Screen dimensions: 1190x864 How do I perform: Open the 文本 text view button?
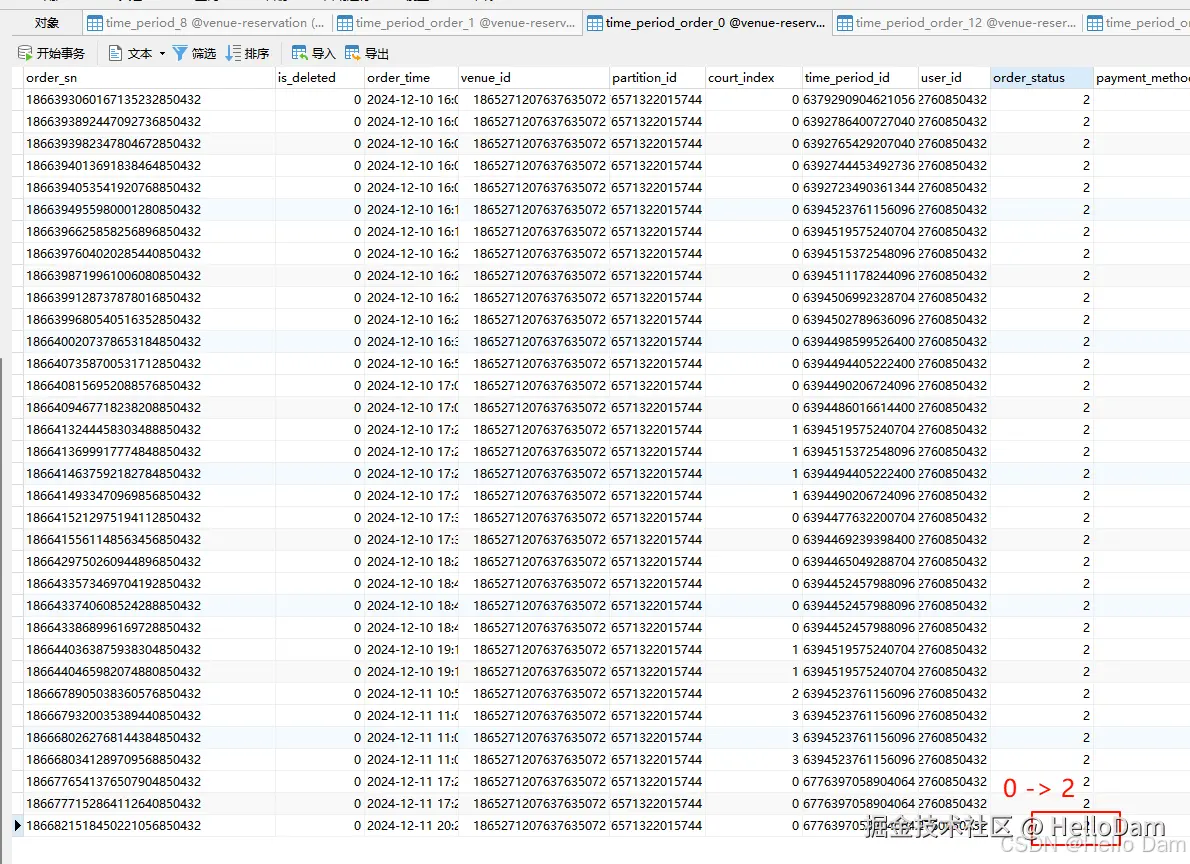coord(131,53)
